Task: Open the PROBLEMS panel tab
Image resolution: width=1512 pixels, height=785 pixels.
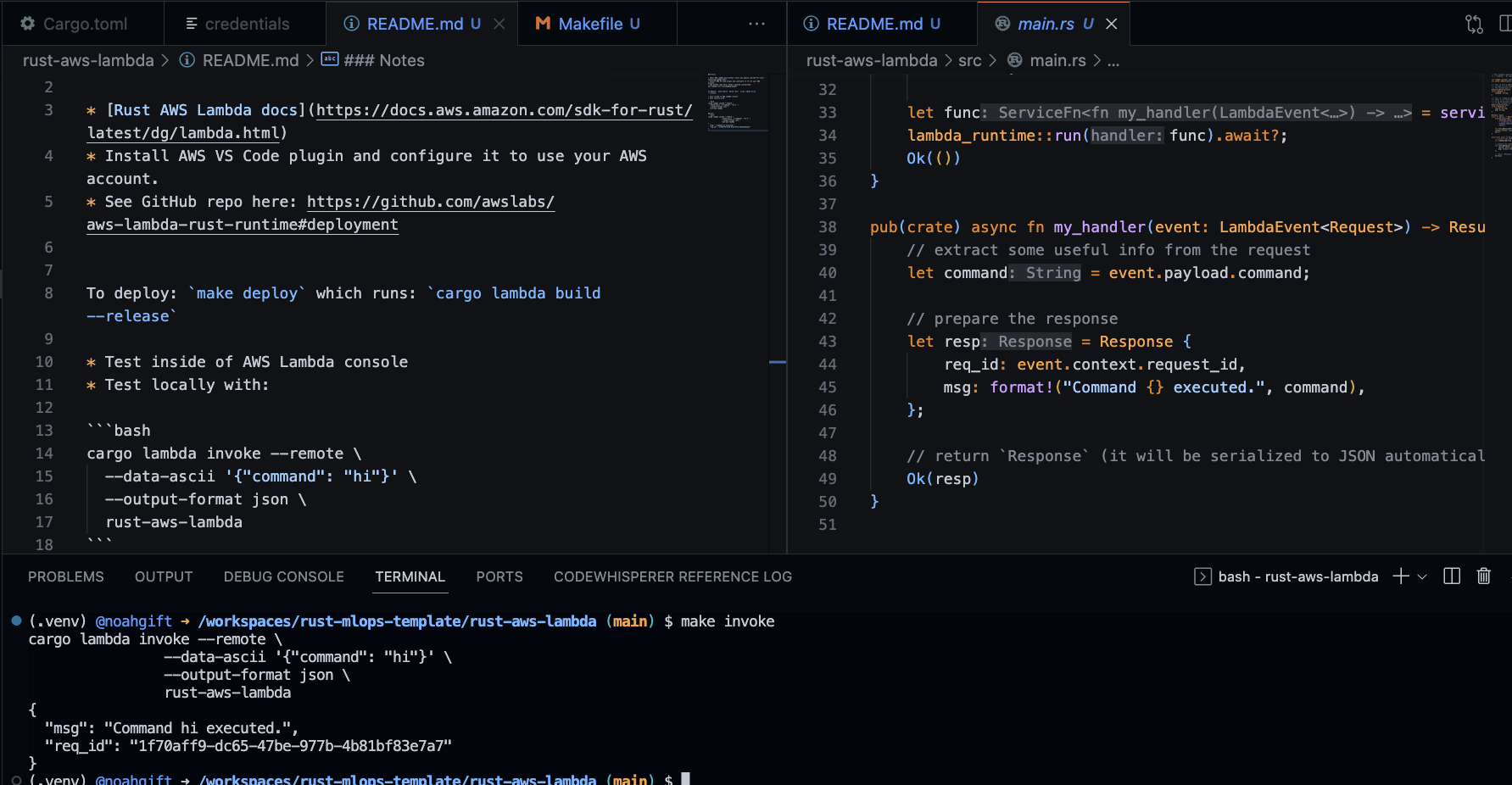Action: pyautogui.click(x=66, y=576)
